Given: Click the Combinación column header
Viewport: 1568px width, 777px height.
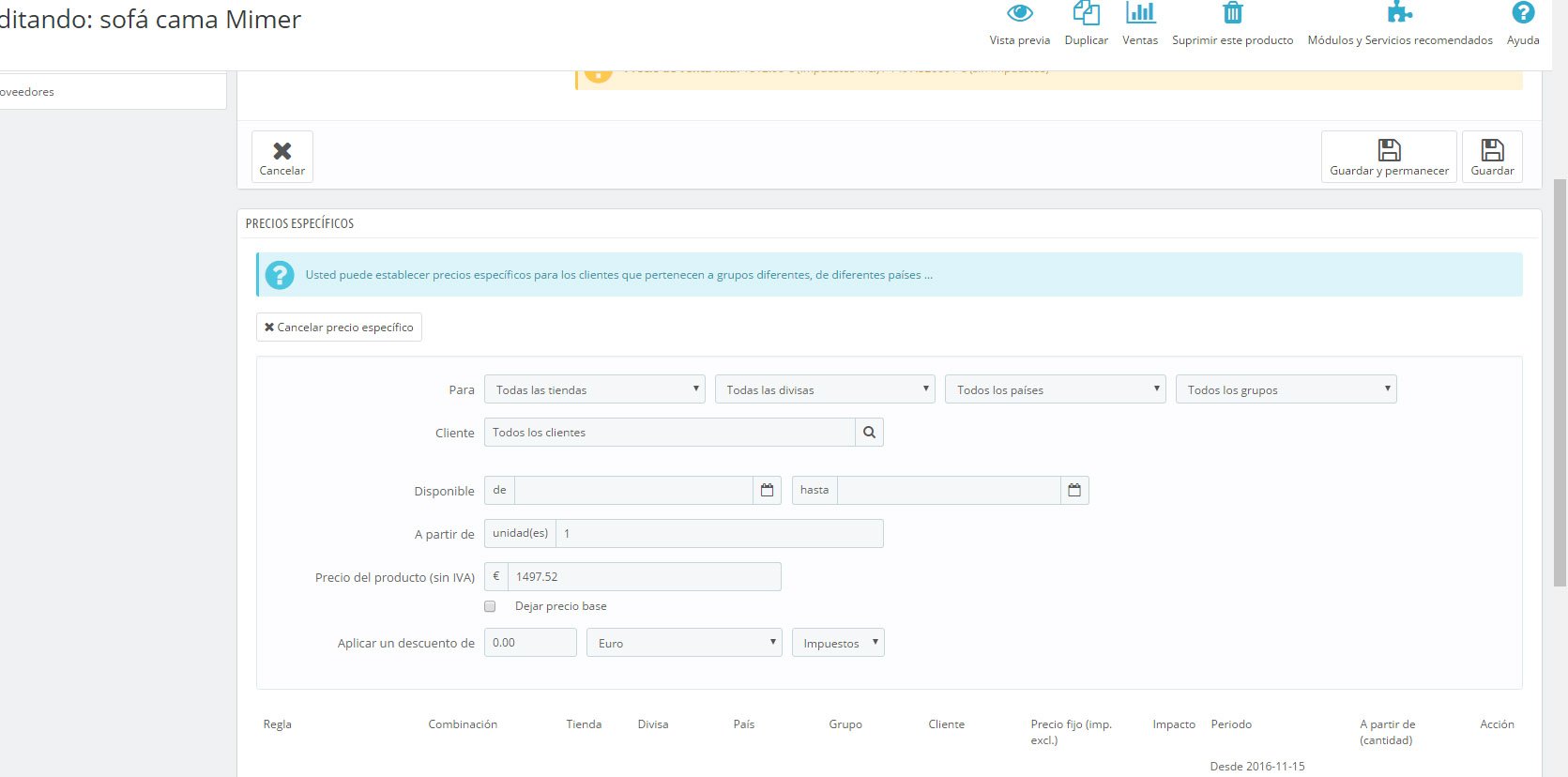Looking at the screenshot, I should 463,724.
